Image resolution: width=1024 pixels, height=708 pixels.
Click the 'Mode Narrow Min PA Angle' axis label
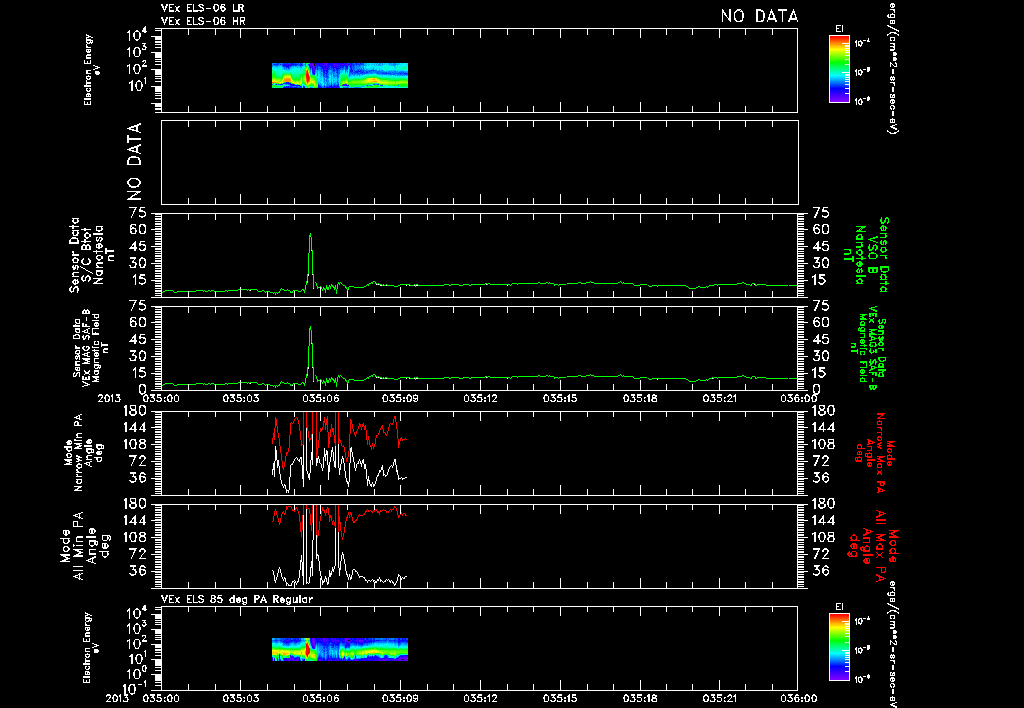[82, 451]
